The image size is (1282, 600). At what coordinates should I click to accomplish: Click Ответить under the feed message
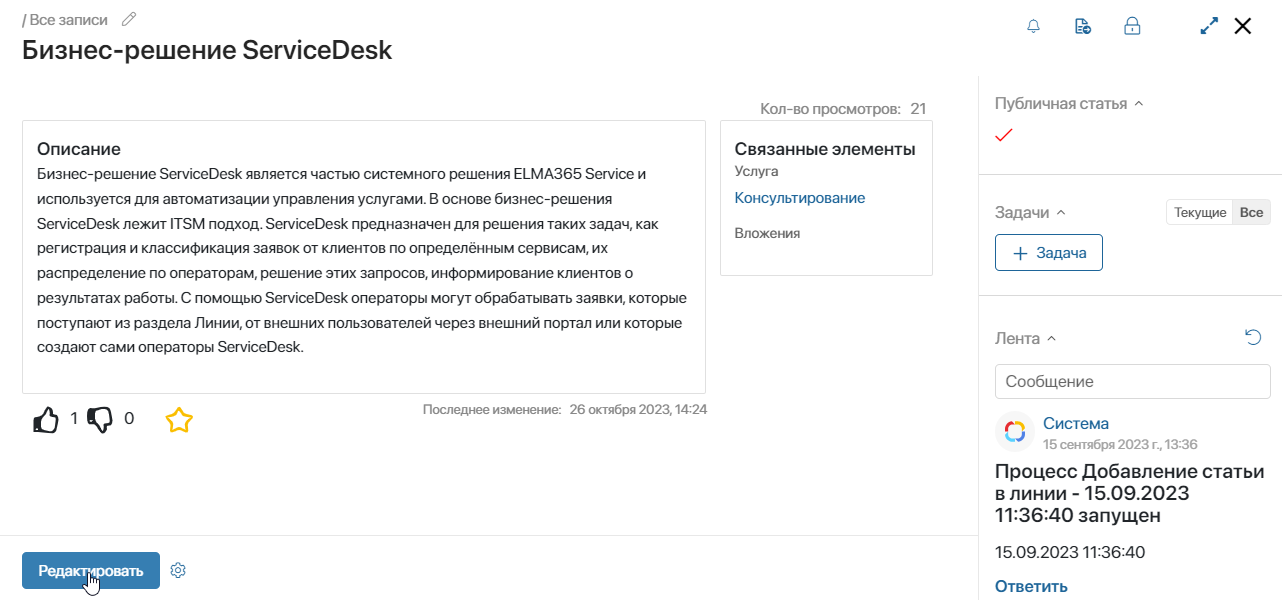(x=1031, y=586)
